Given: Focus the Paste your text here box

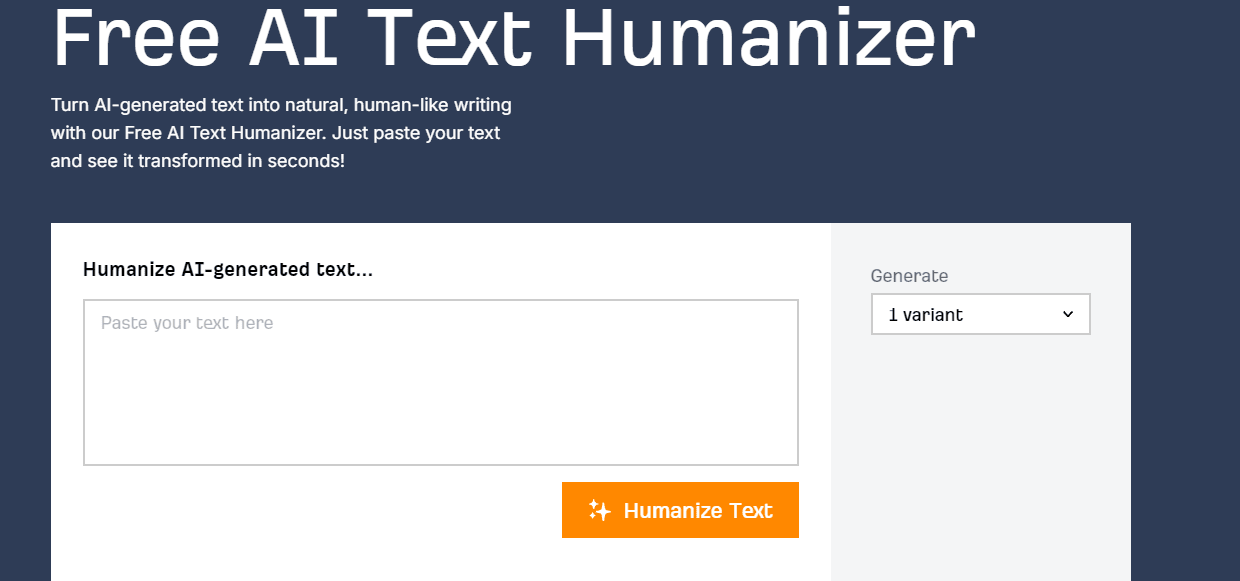Looking at the screenshot, I should coord(441,382).
